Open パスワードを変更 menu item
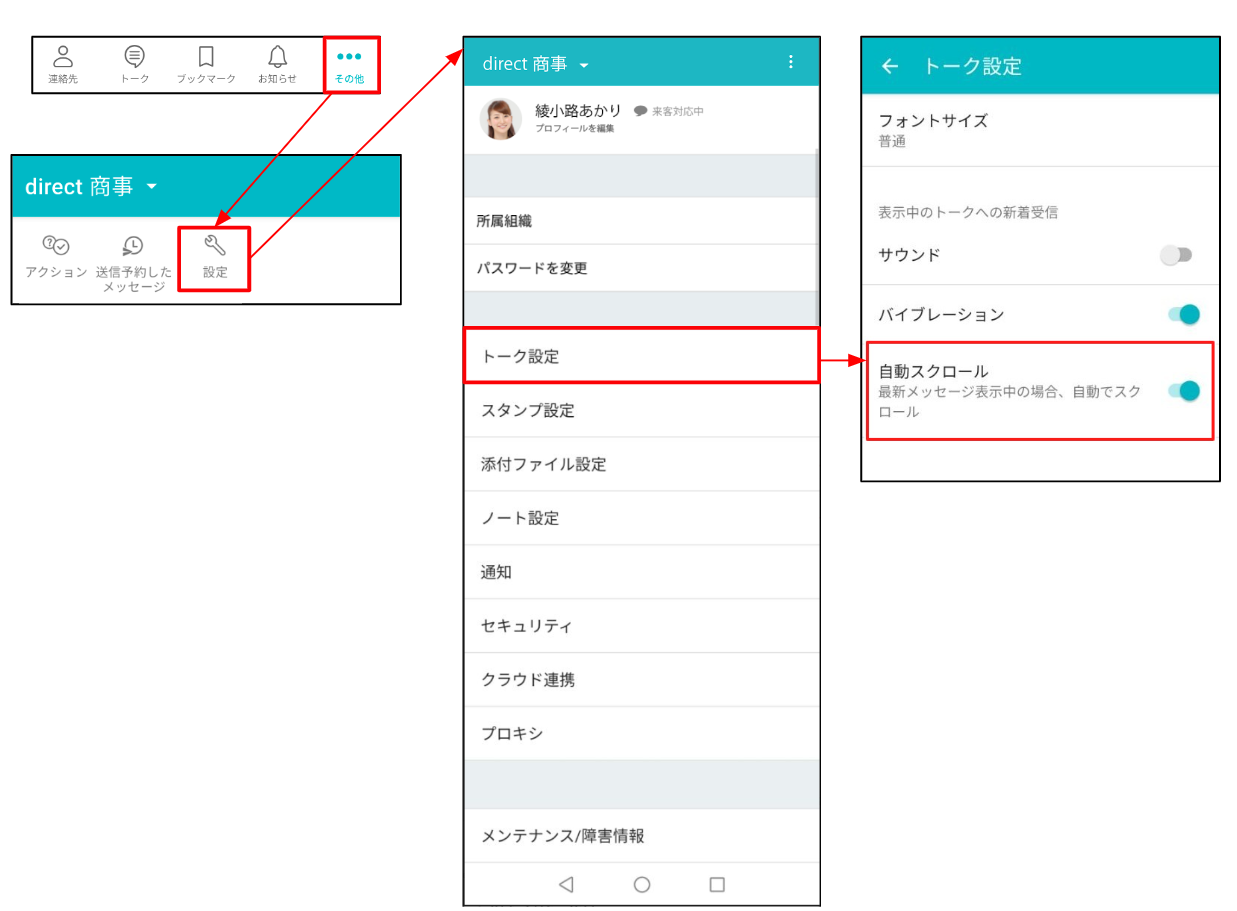 [x=640, y=268]
